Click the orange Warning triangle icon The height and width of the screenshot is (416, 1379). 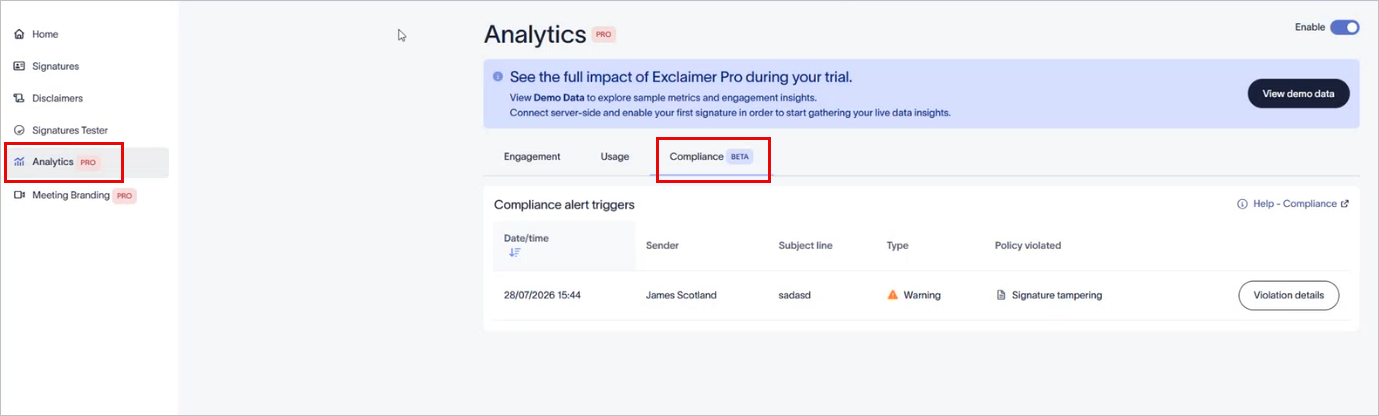pos(893,295)
